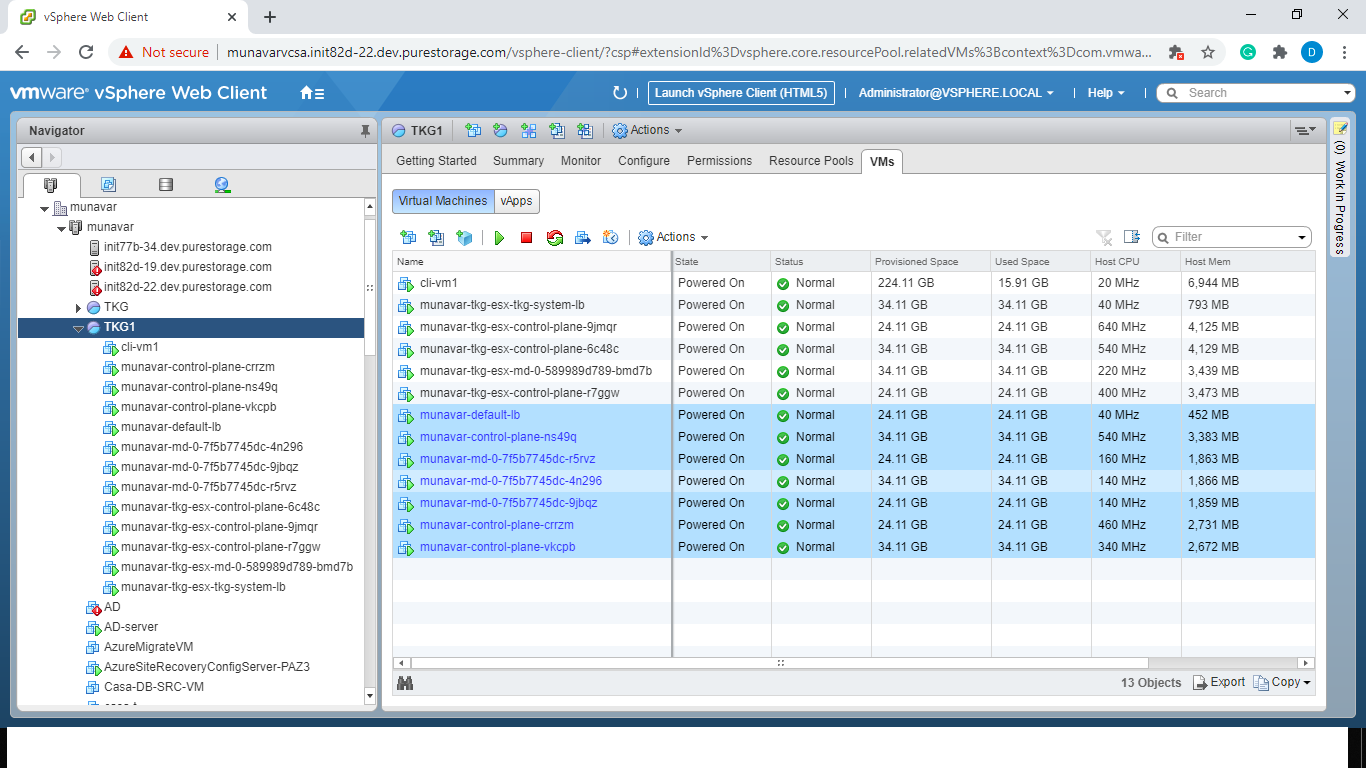Click the restart guest OS icon

coord(555,238)
